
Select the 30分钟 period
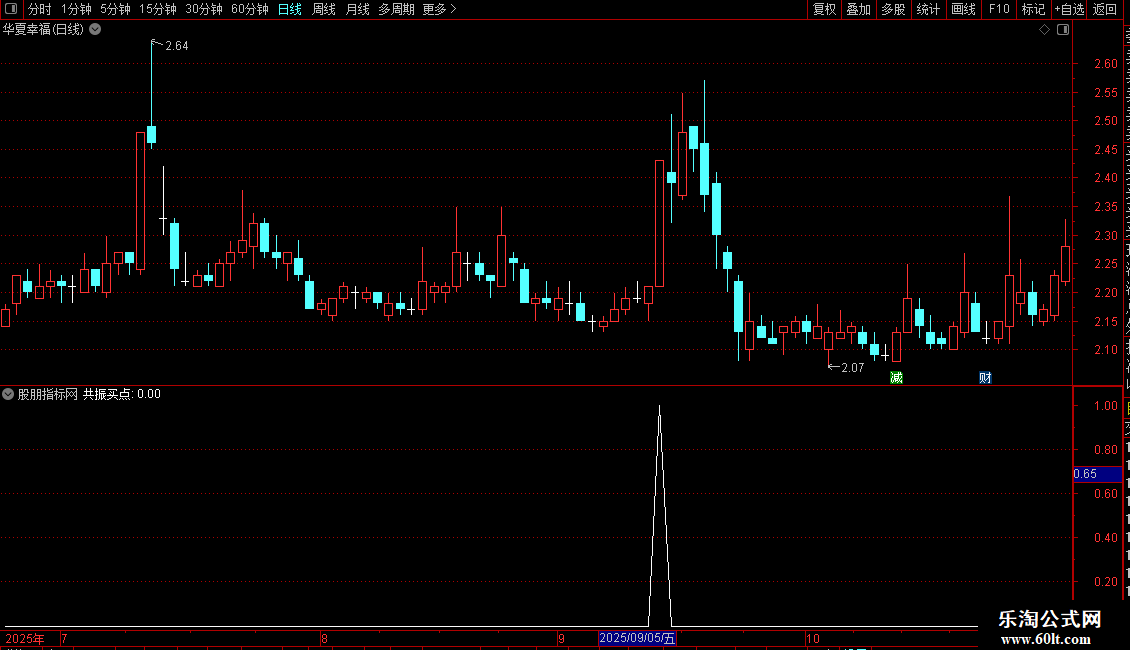coord(203,9)
